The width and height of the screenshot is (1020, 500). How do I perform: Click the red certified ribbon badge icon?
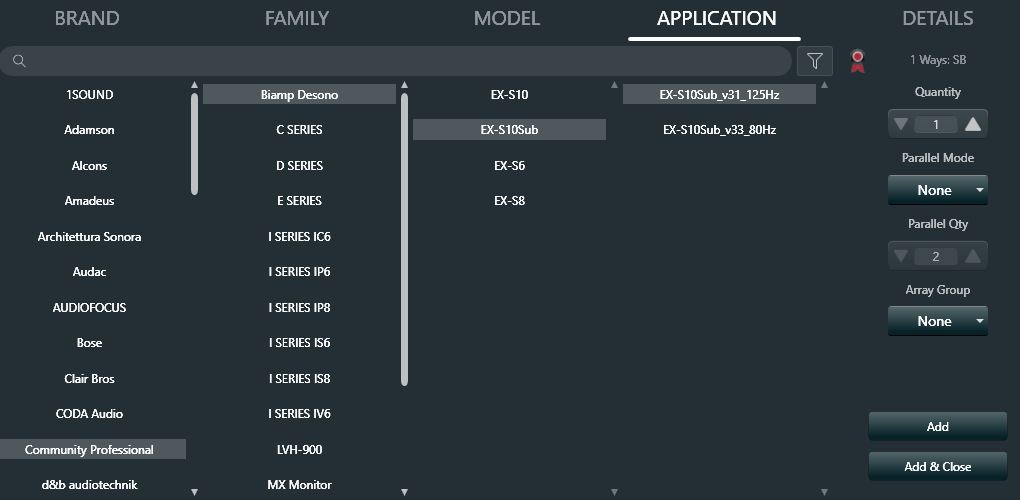click(x=857, y=61)
